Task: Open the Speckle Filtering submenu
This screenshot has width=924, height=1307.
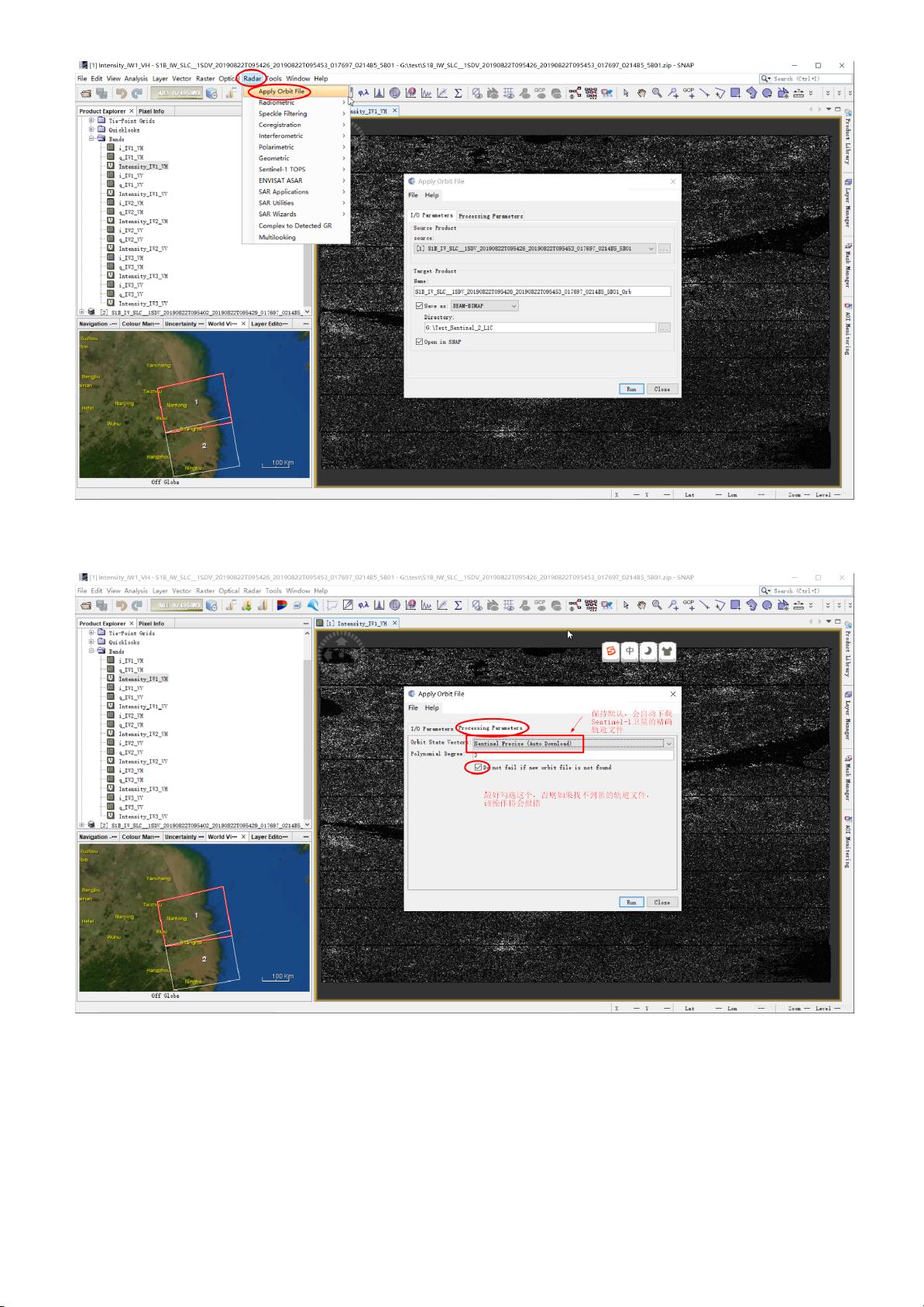Action: (x=297, y=114)
